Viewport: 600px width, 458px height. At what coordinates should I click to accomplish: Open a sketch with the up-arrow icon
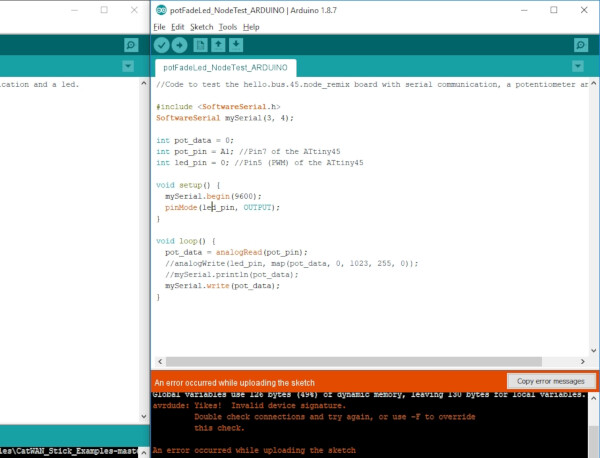[x=218, y=45]
